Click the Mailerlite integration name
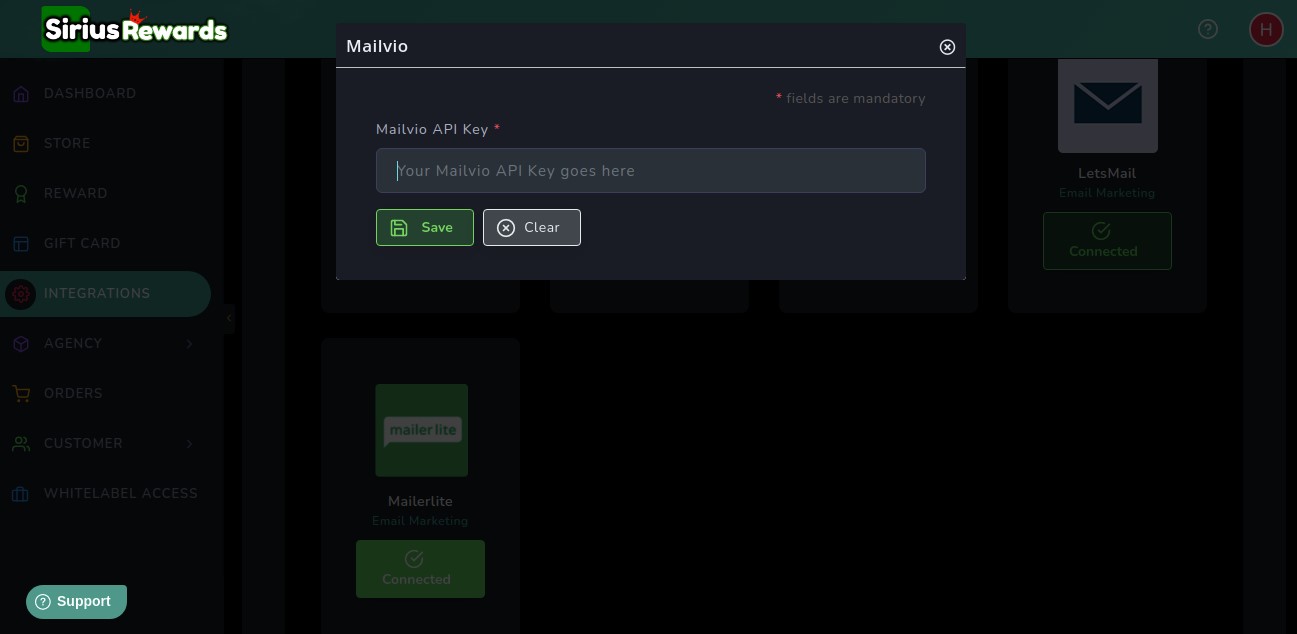The width and height of the screenshot is (1297, 634). coord(420,501)
